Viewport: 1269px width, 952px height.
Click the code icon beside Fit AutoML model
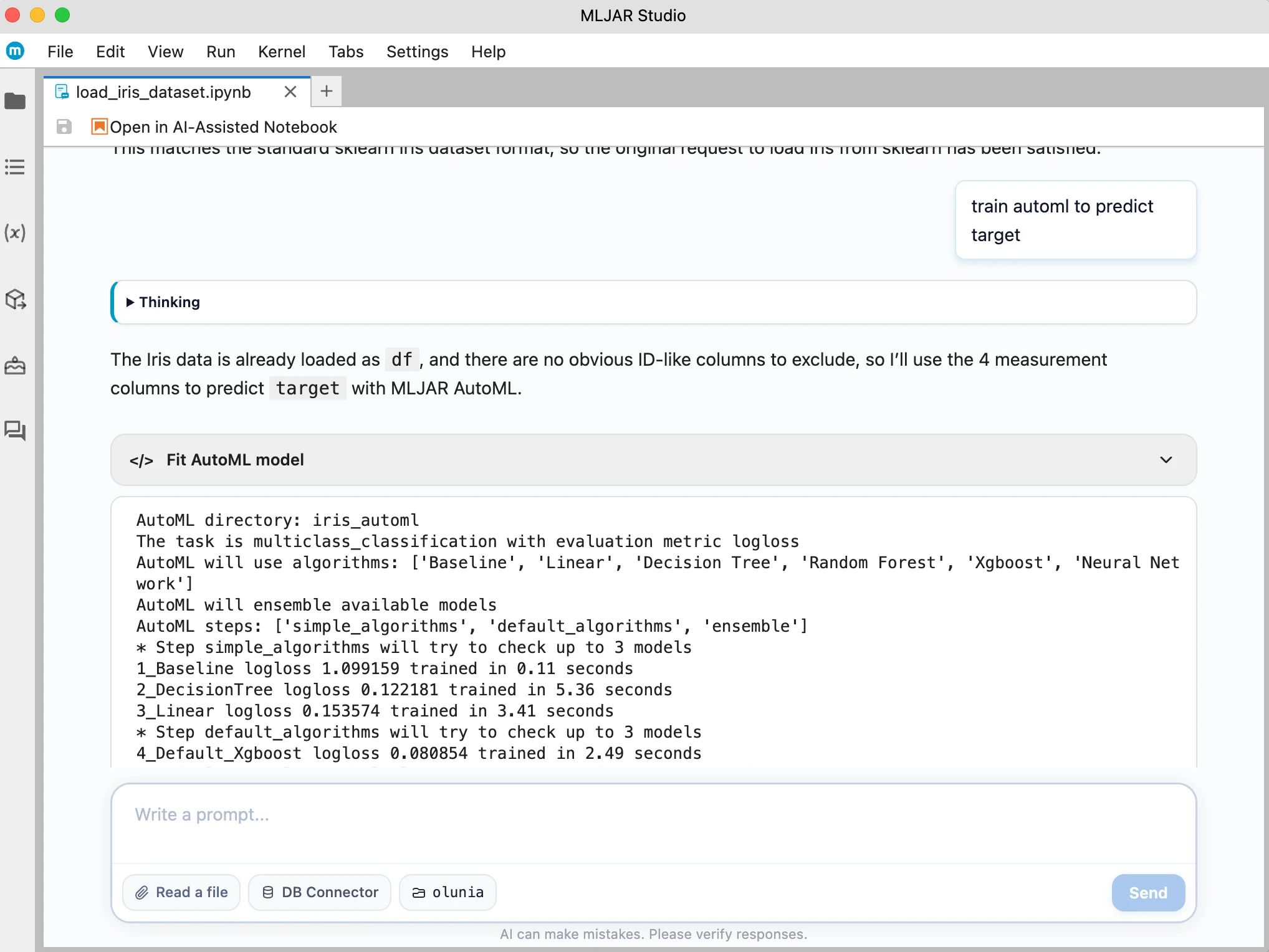click(141, 460)
